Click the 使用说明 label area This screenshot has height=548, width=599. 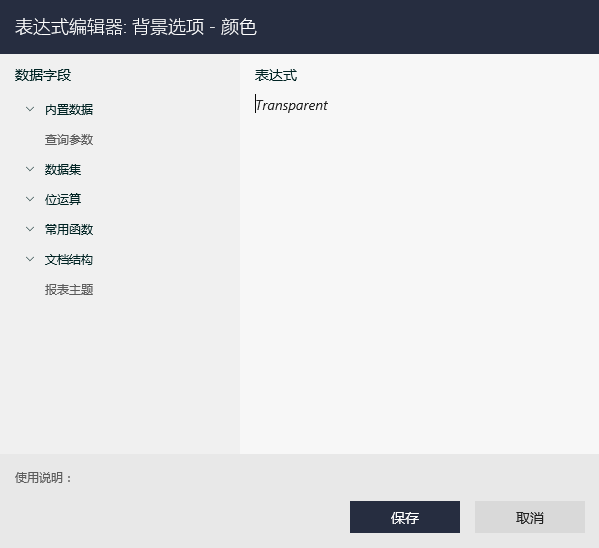(43, 477)
